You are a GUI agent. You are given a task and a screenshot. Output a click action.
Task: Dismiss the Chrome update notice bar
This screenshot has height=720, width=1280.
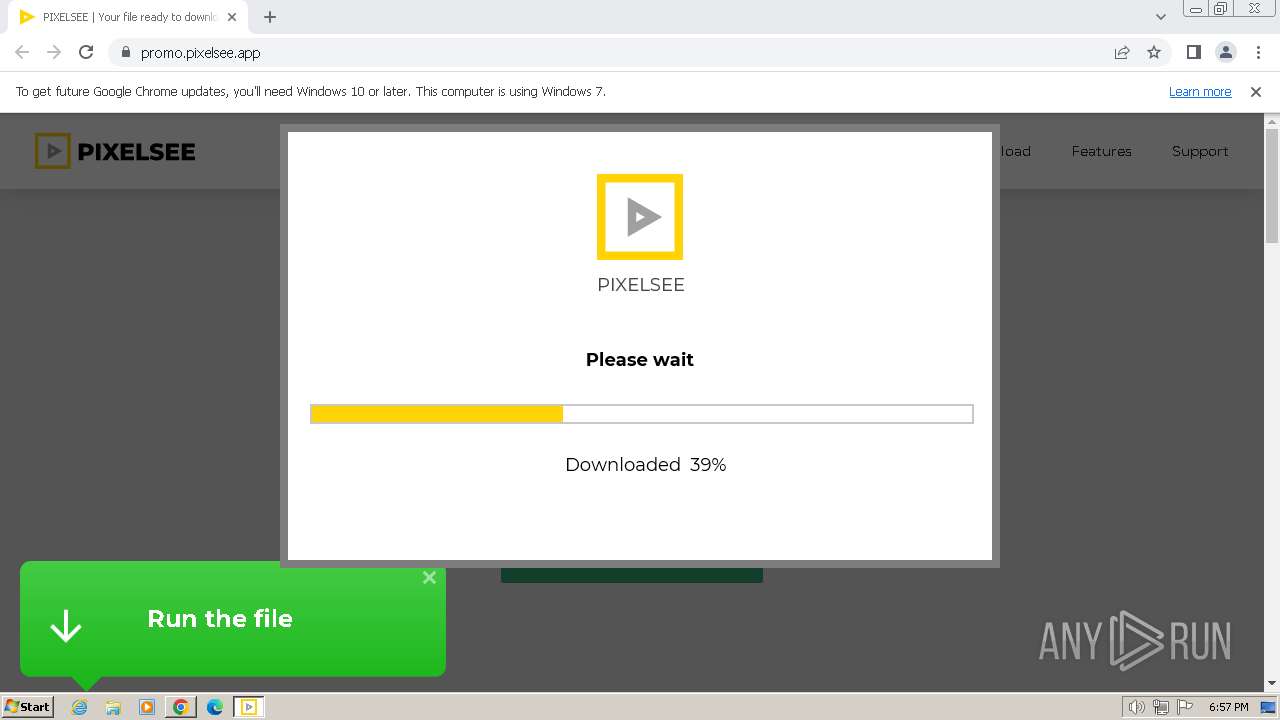(x=1256, y=91)
